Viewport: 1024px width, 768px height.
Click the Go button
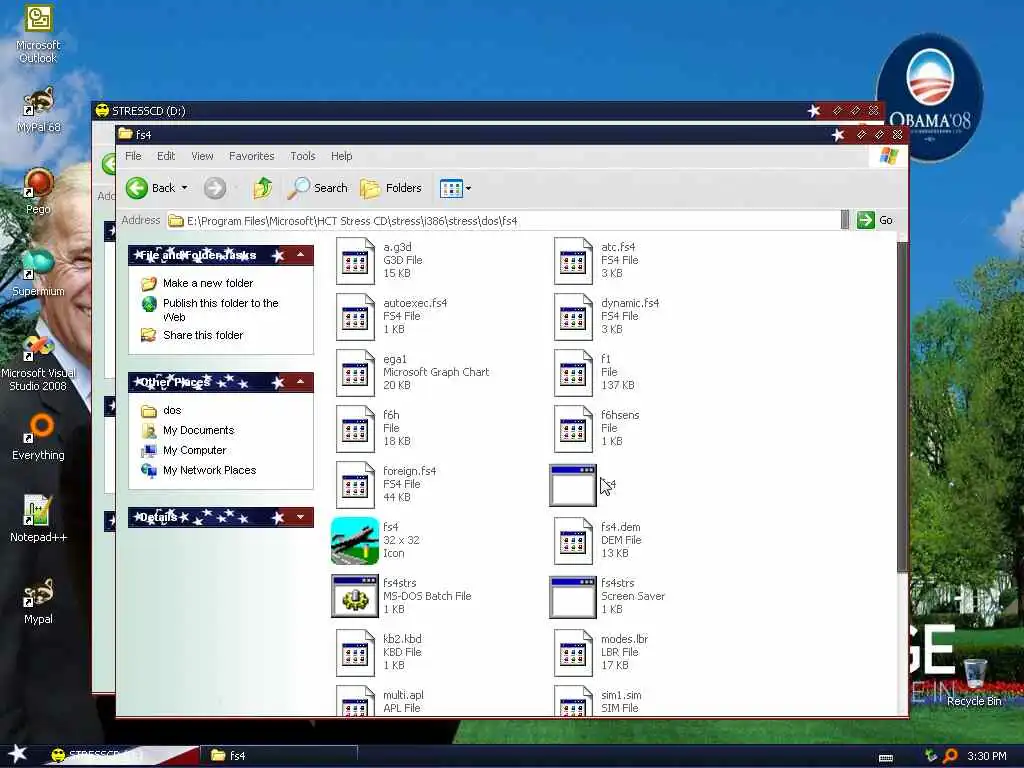point(875,220)
